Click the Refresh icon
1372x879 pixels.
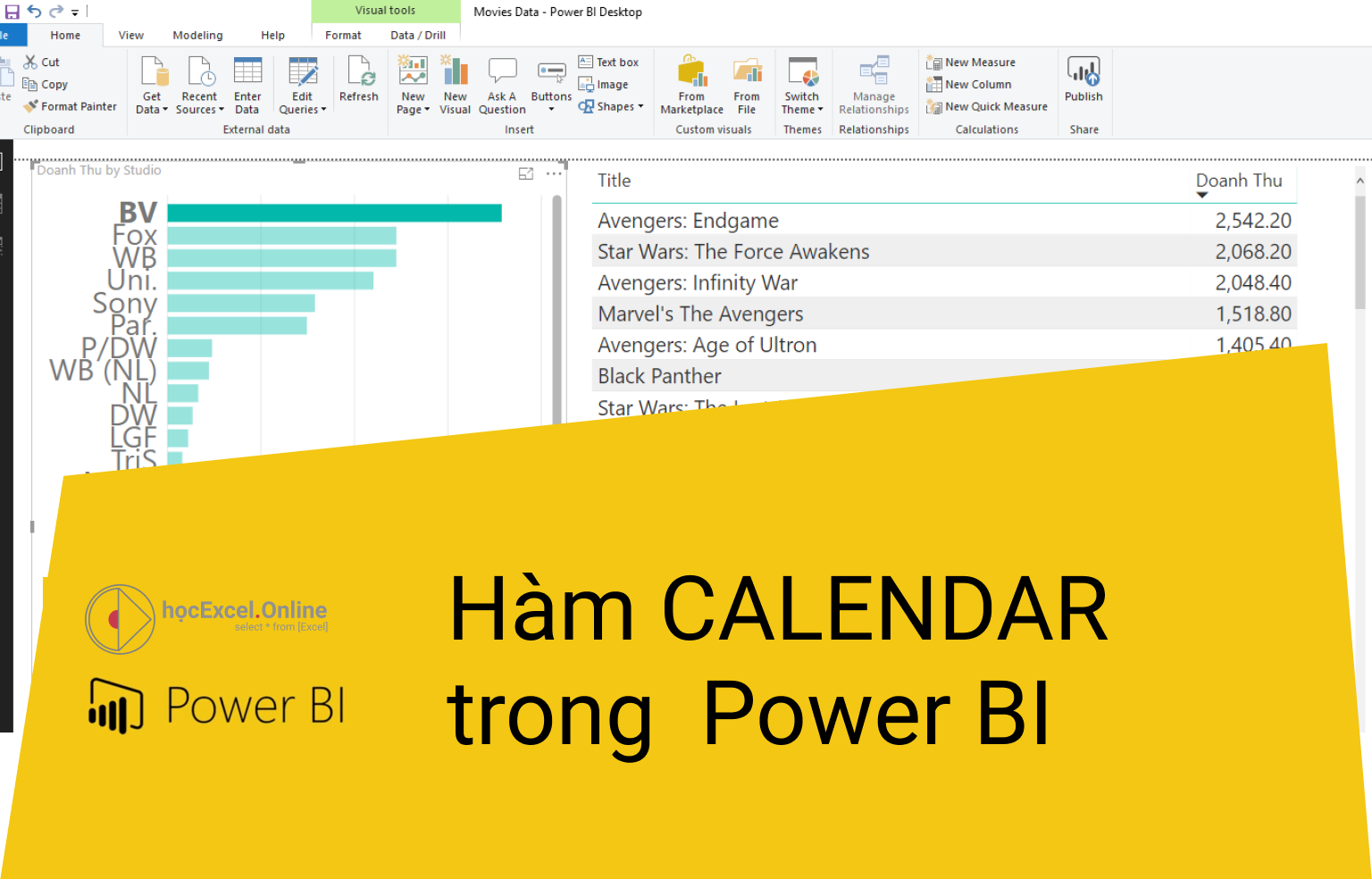coord(360,70)
